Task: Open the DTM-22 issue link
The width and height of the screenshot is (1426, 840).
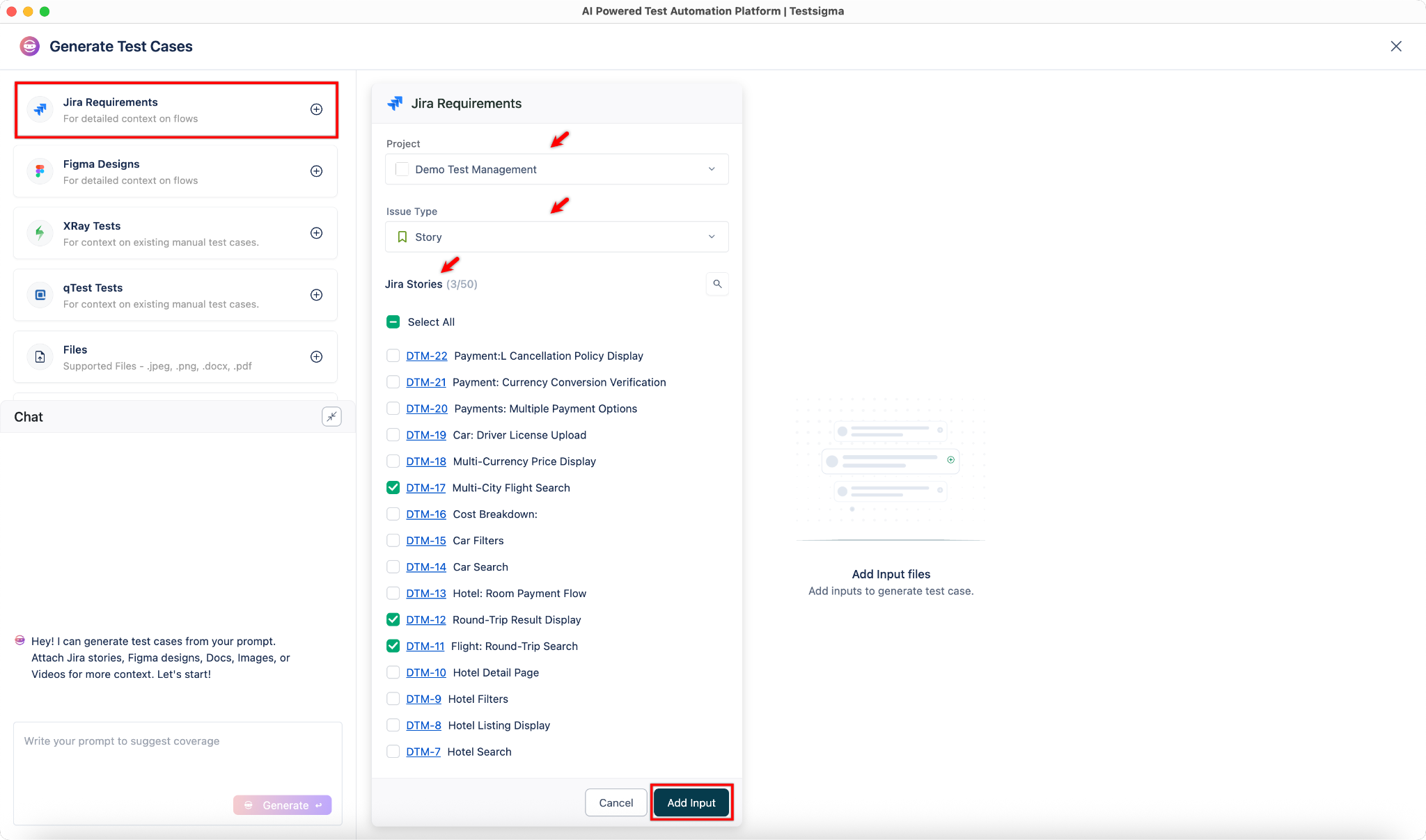Action: pyautogui.click(x=427, y=356)
